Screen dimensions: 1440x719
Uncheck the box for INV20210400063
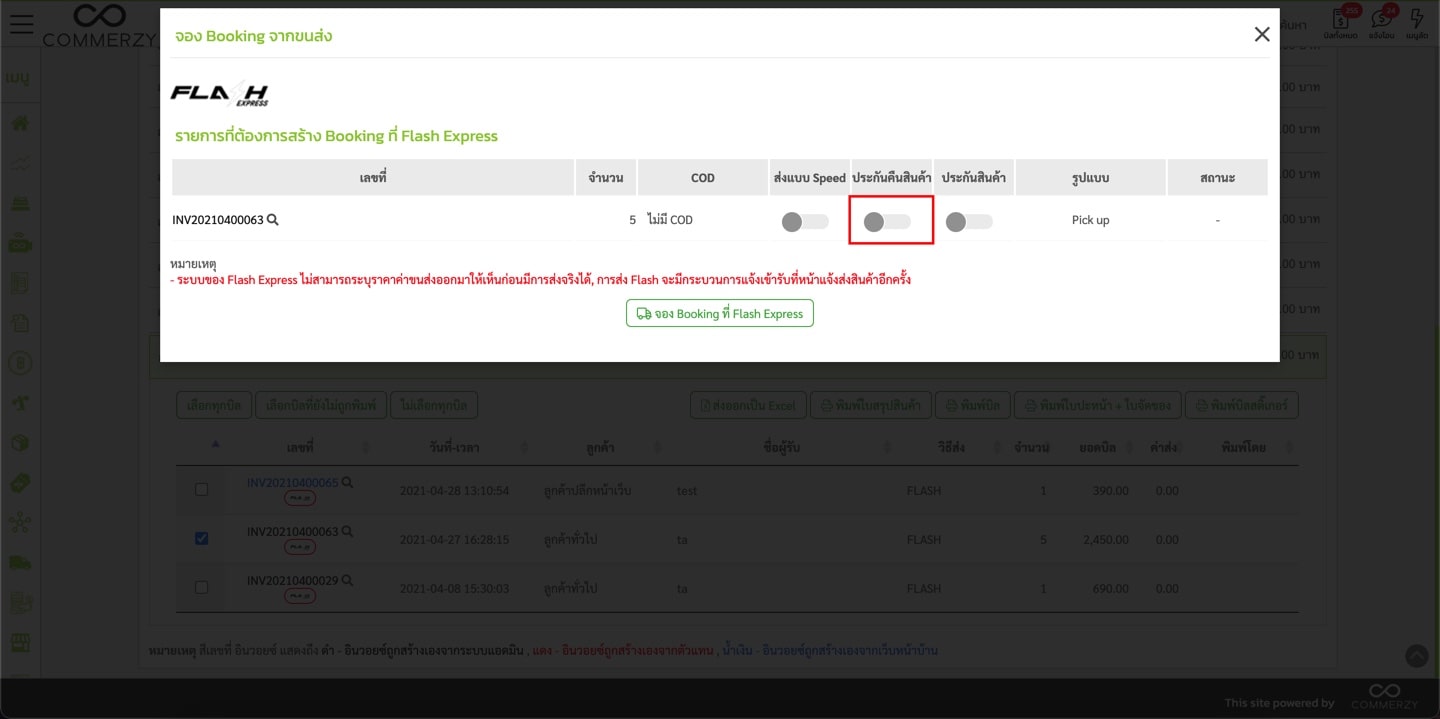coord(201,538)
